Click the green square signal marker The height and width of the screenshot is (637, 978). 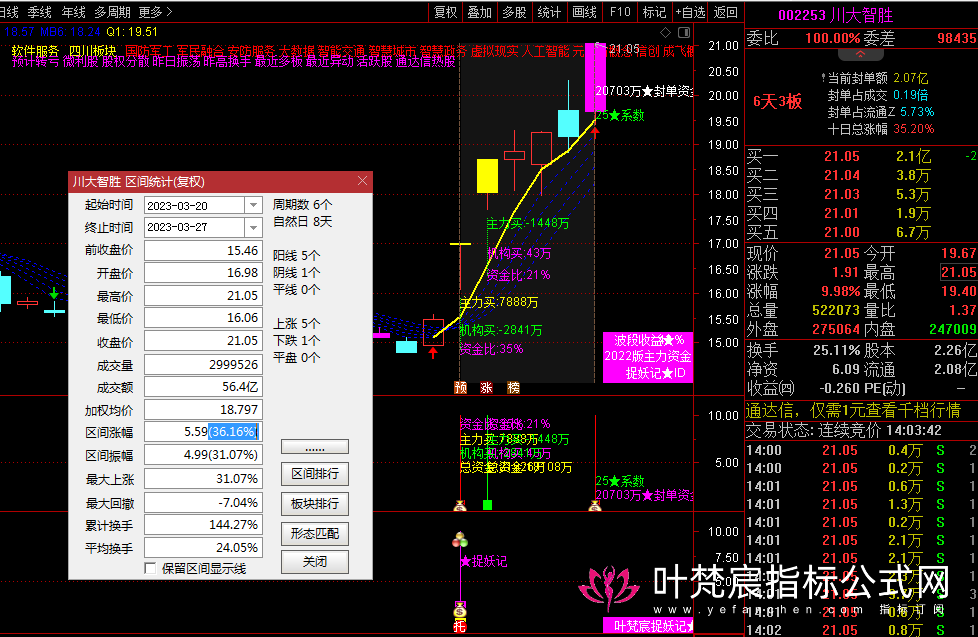click(487, 505)
